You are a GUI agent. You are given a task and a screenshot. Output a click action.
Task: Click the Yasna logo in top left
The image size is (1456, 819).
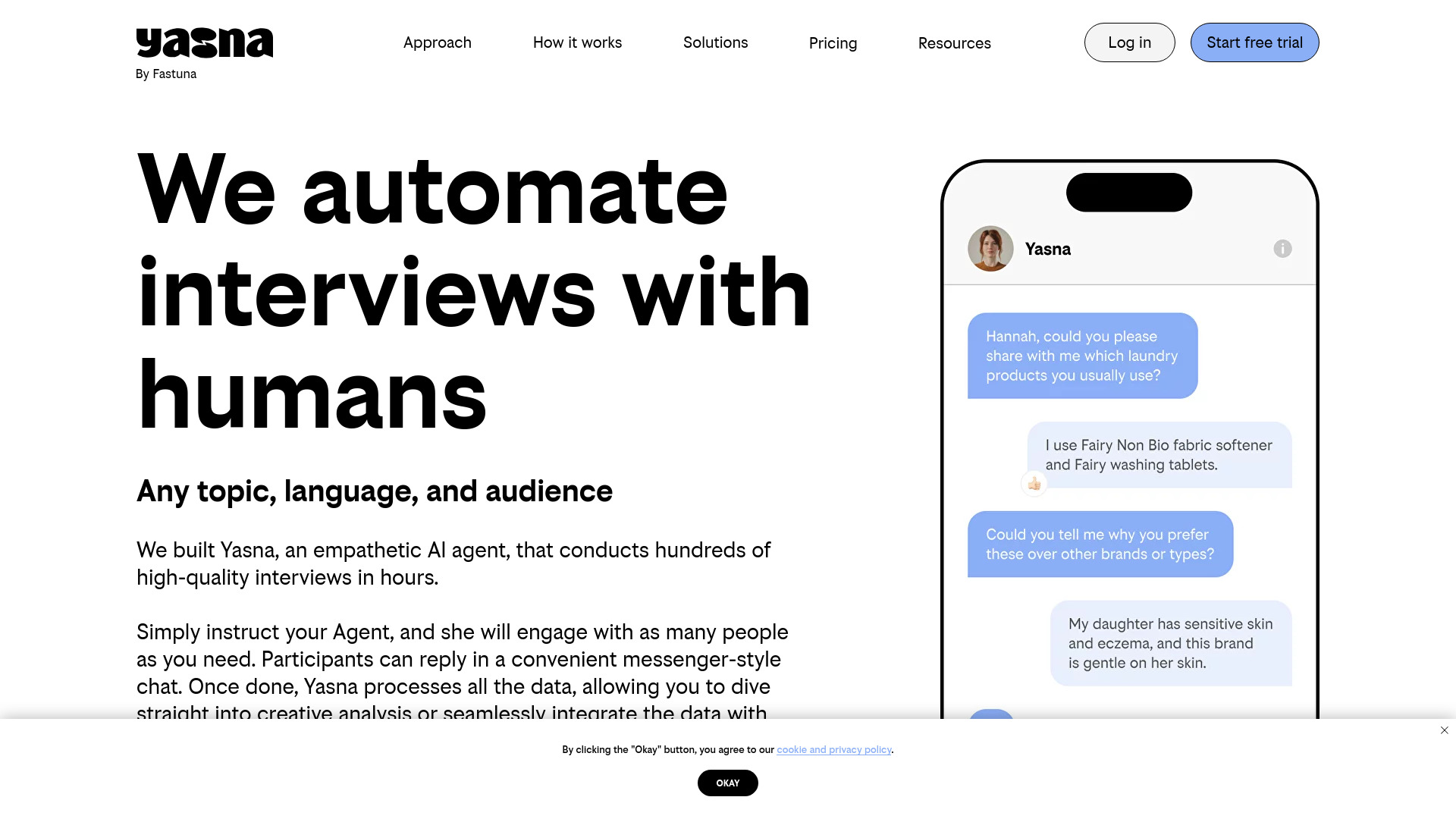point(205,42)
